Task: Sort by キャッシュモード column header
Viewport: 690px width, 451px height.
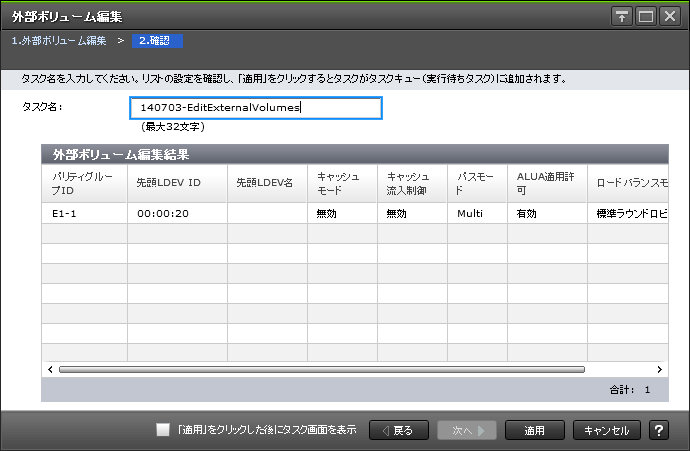Action: pyautogui.click(x=342, y=183)
